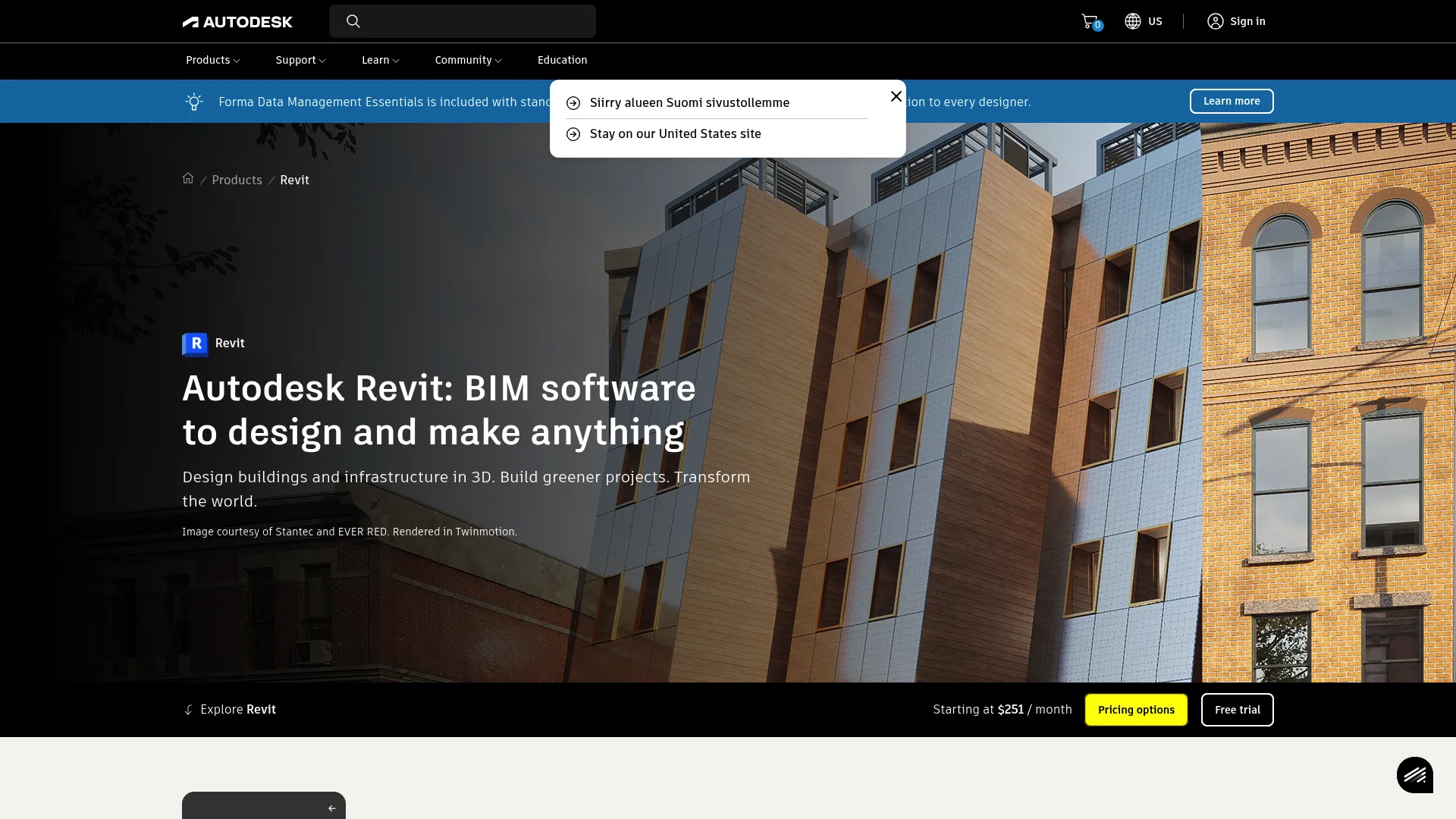Open the chat assistant bubble

tap(1415, 775)
